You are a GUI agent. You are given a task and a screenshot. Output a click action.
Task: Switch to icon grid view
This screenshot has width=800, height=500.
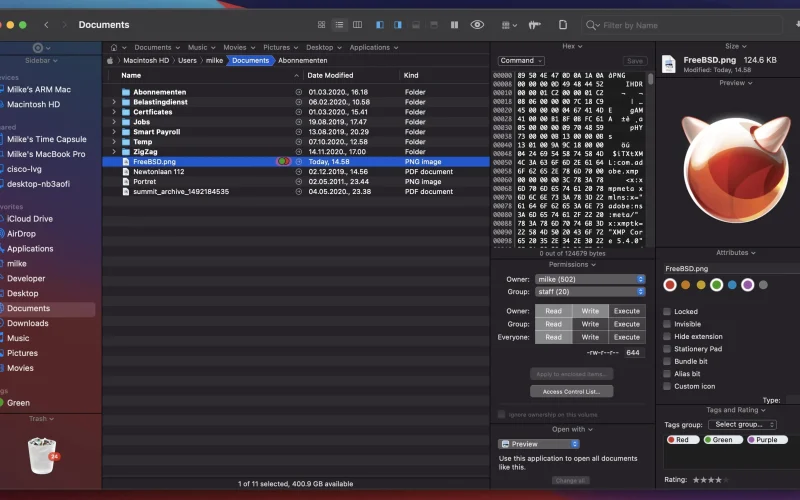[x=321, y=24]
